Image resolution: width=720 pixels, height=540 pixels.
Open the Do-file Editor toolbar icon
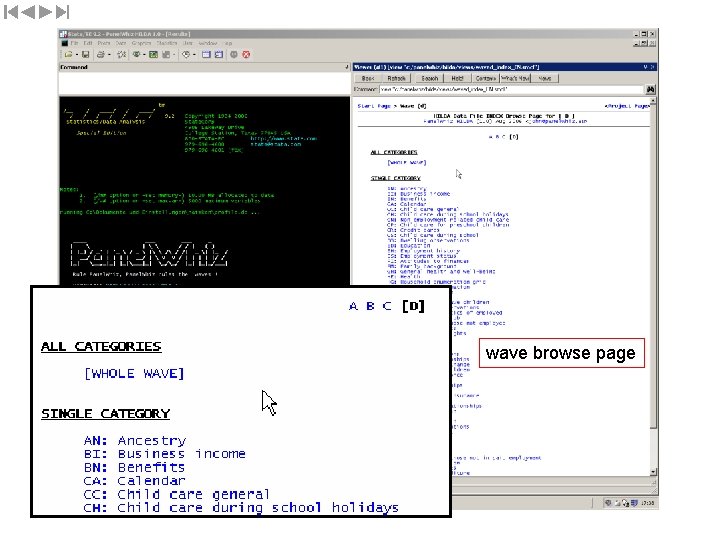point(166,55)
